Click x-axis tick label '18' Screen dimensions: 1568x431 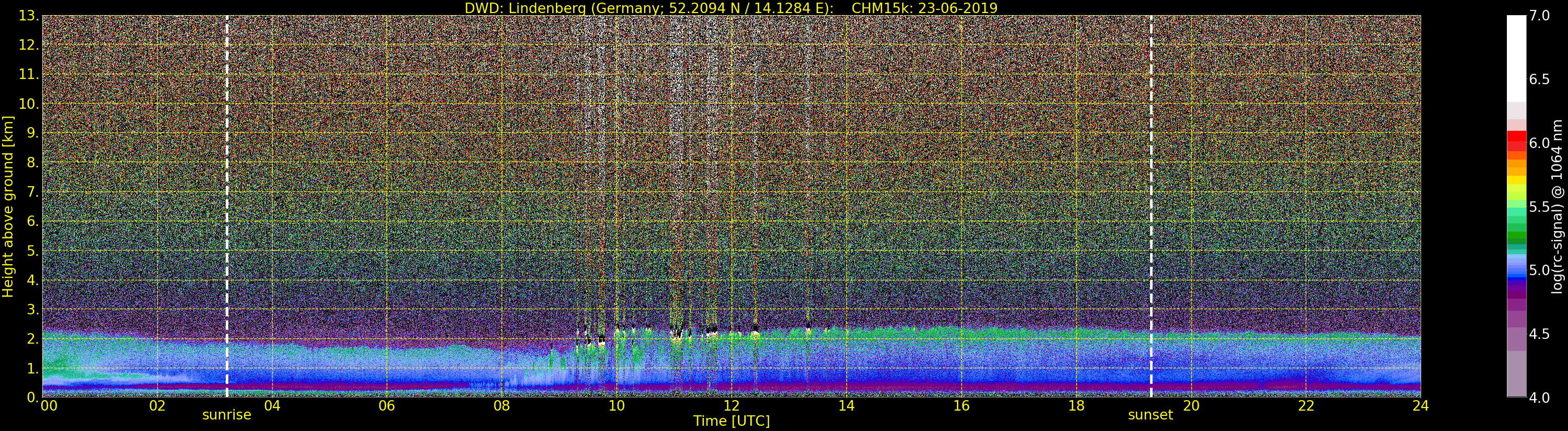tap(1076, 405)
